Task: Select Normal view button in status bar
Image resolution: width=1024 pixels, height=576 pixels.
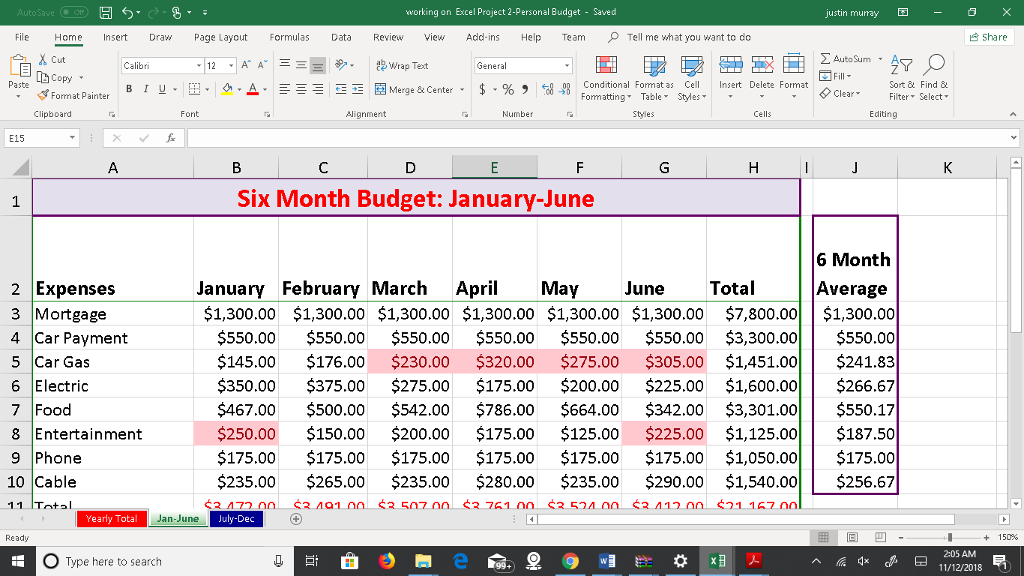Action: (x=824, y=537)
